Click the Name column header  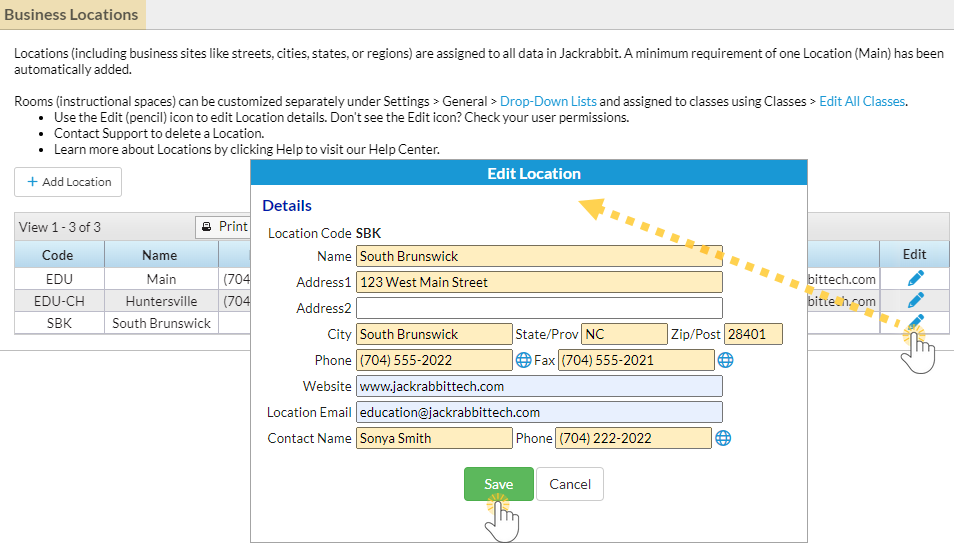click(161, 255)
